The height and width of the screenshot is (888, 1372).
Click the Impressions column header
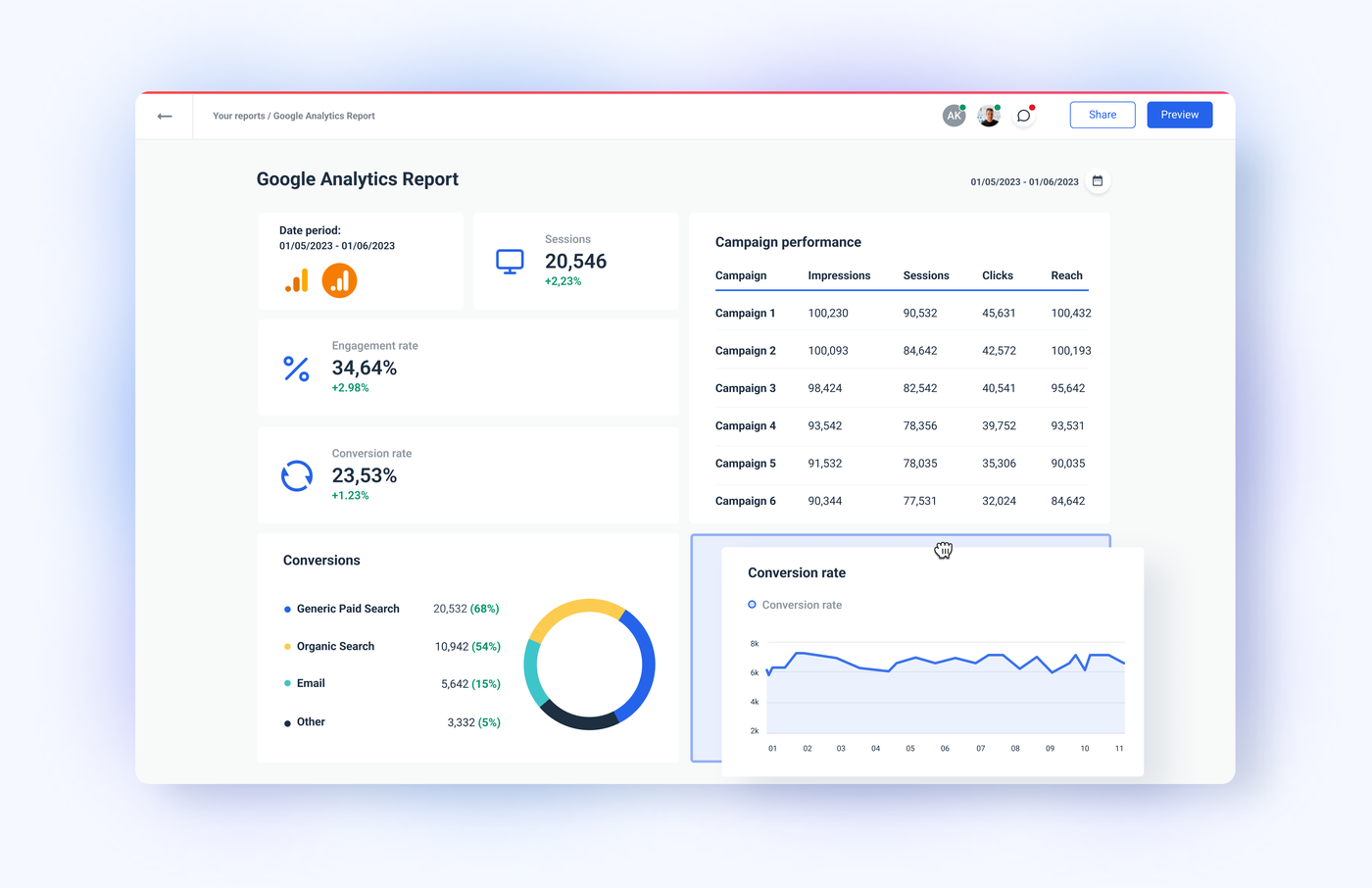[839, 275]
